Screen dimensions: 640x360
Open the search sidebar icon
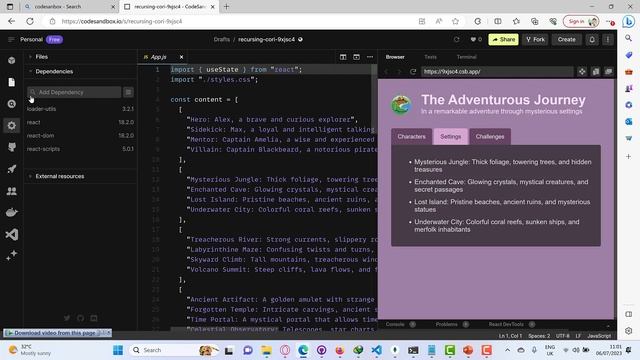point(11,104)
